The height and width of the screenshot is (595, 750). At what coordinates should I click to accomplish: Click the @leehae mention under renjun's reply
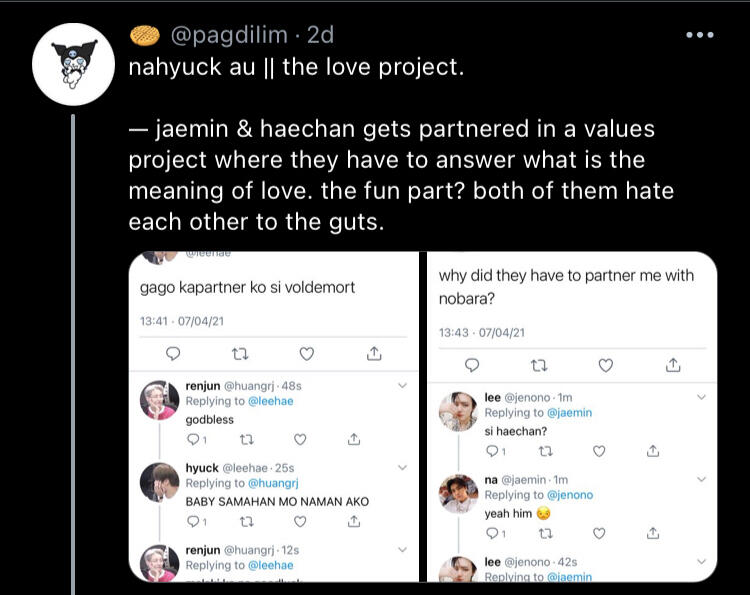tap(269, 401)
